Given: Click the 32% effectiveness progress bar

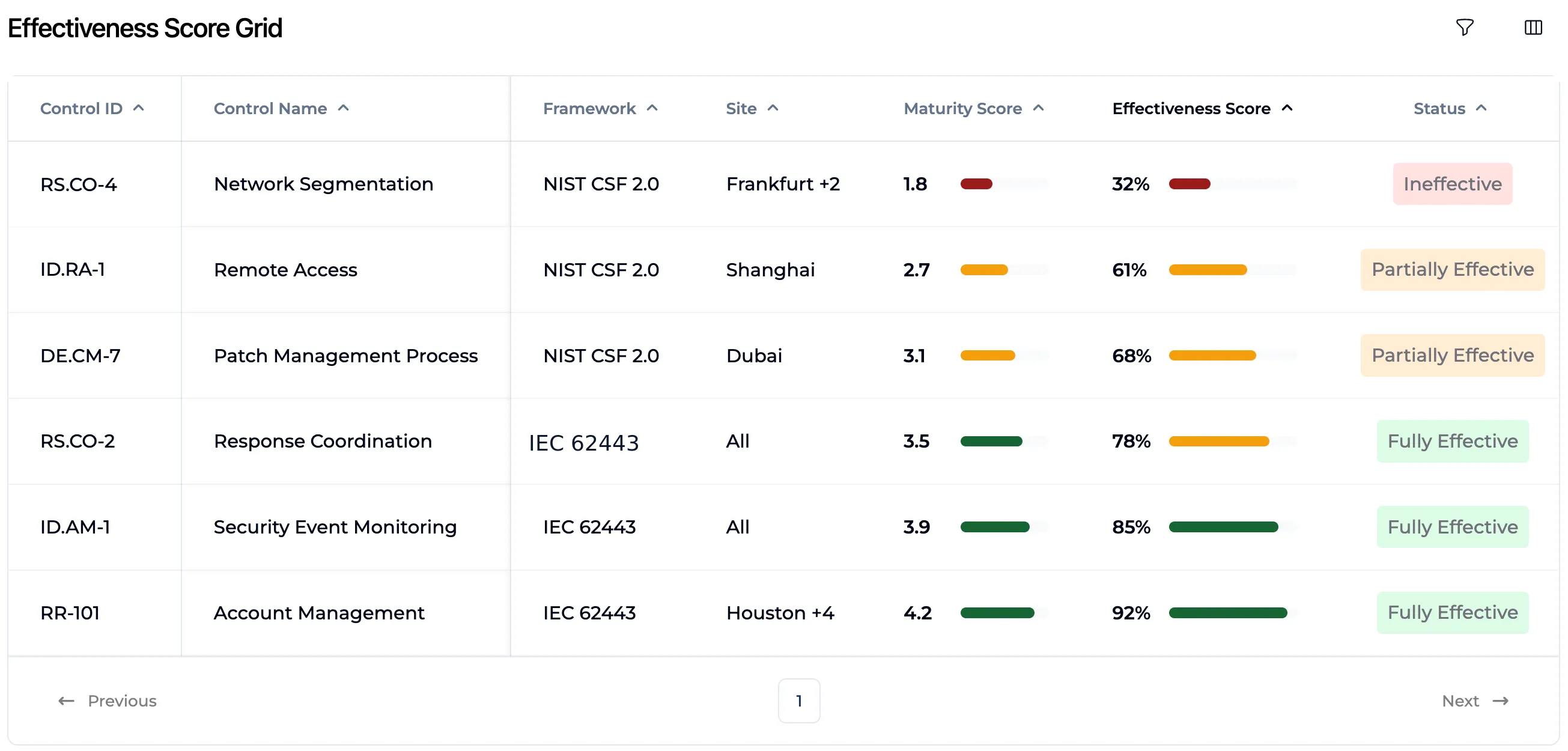Looking at the screenshot, I should click(x=1233, y=183).
